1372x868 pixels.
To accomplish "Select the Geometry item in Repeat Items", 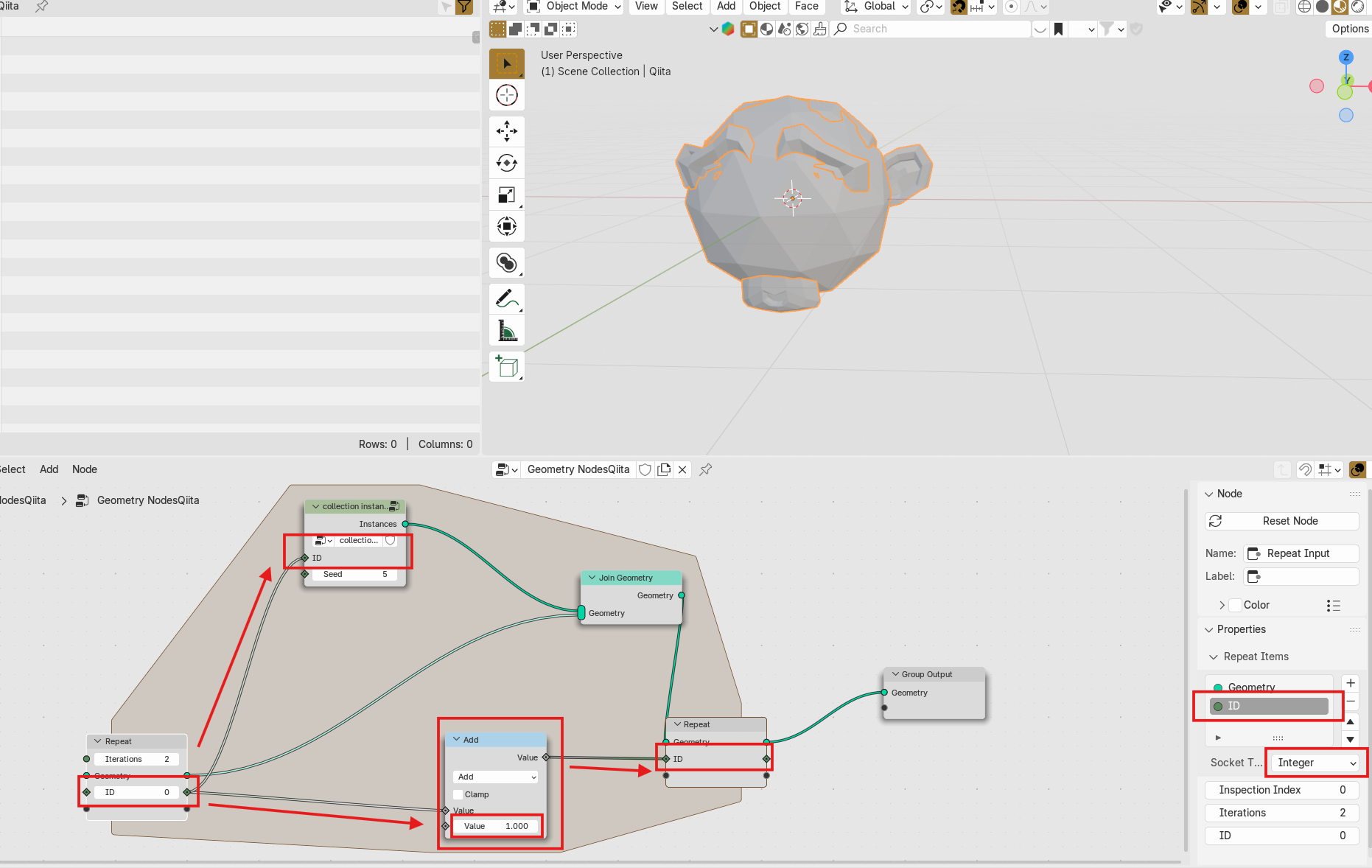I will coord(1269,687).
